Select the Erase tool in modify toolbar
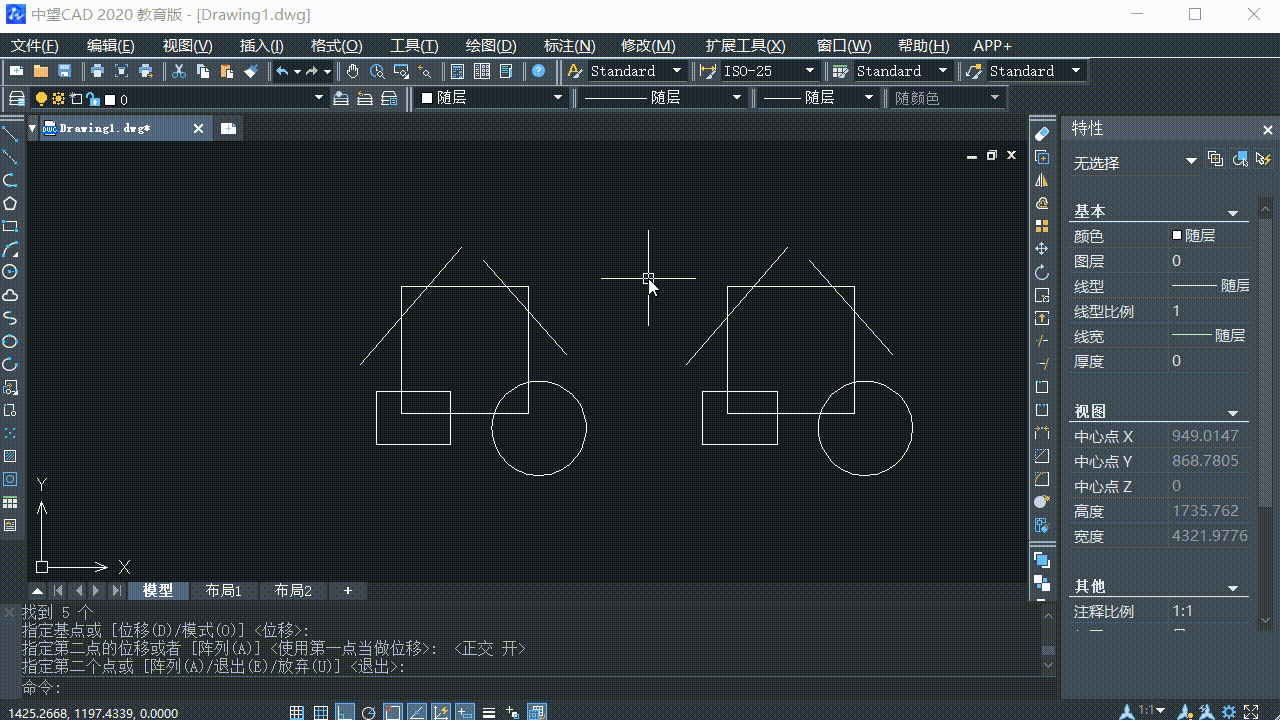The image size is (1280, 720). click(x=1042, y=134)
